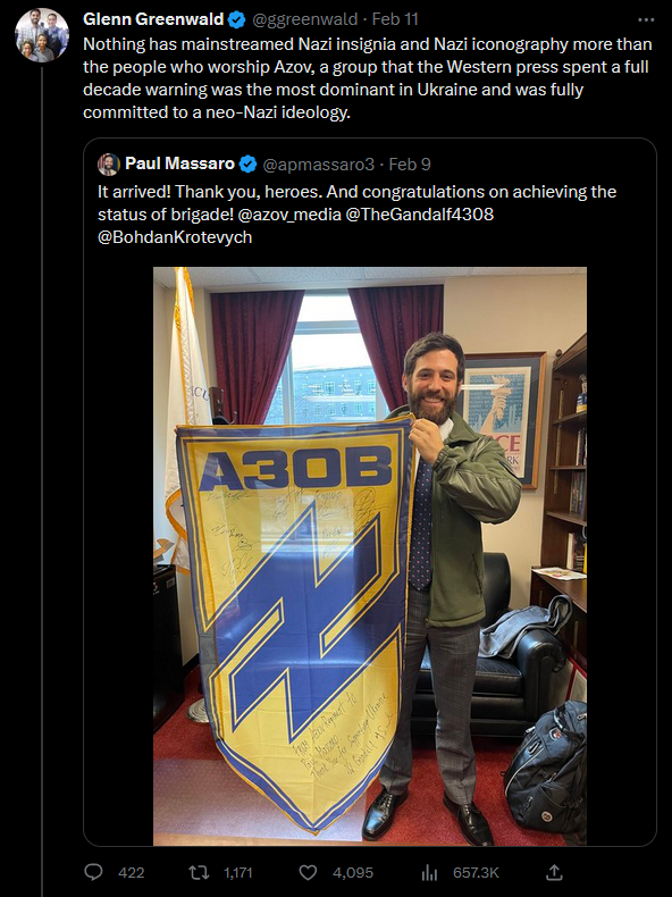672x897 pixels.
Task: Click the share upload arrow icon
Action: (x=553, y=872)
